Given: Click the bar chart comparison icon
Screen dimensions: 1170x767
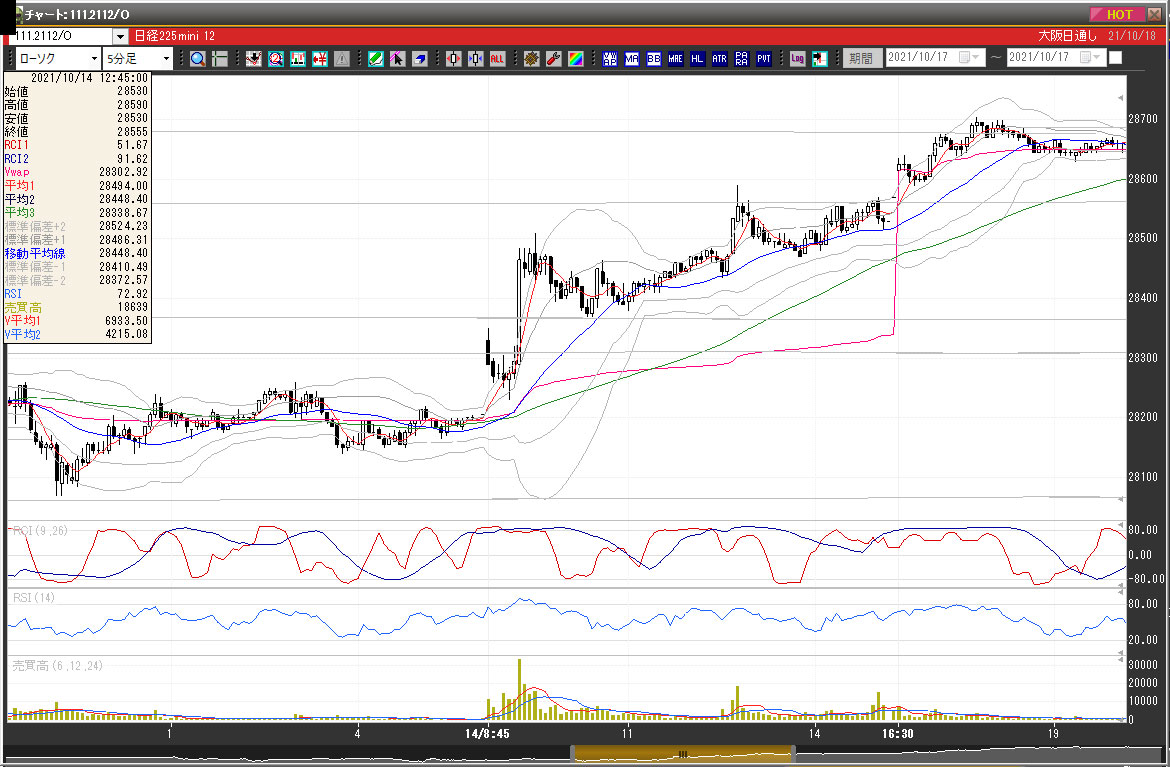Looking at the screenshot, I should coord(298,58).
